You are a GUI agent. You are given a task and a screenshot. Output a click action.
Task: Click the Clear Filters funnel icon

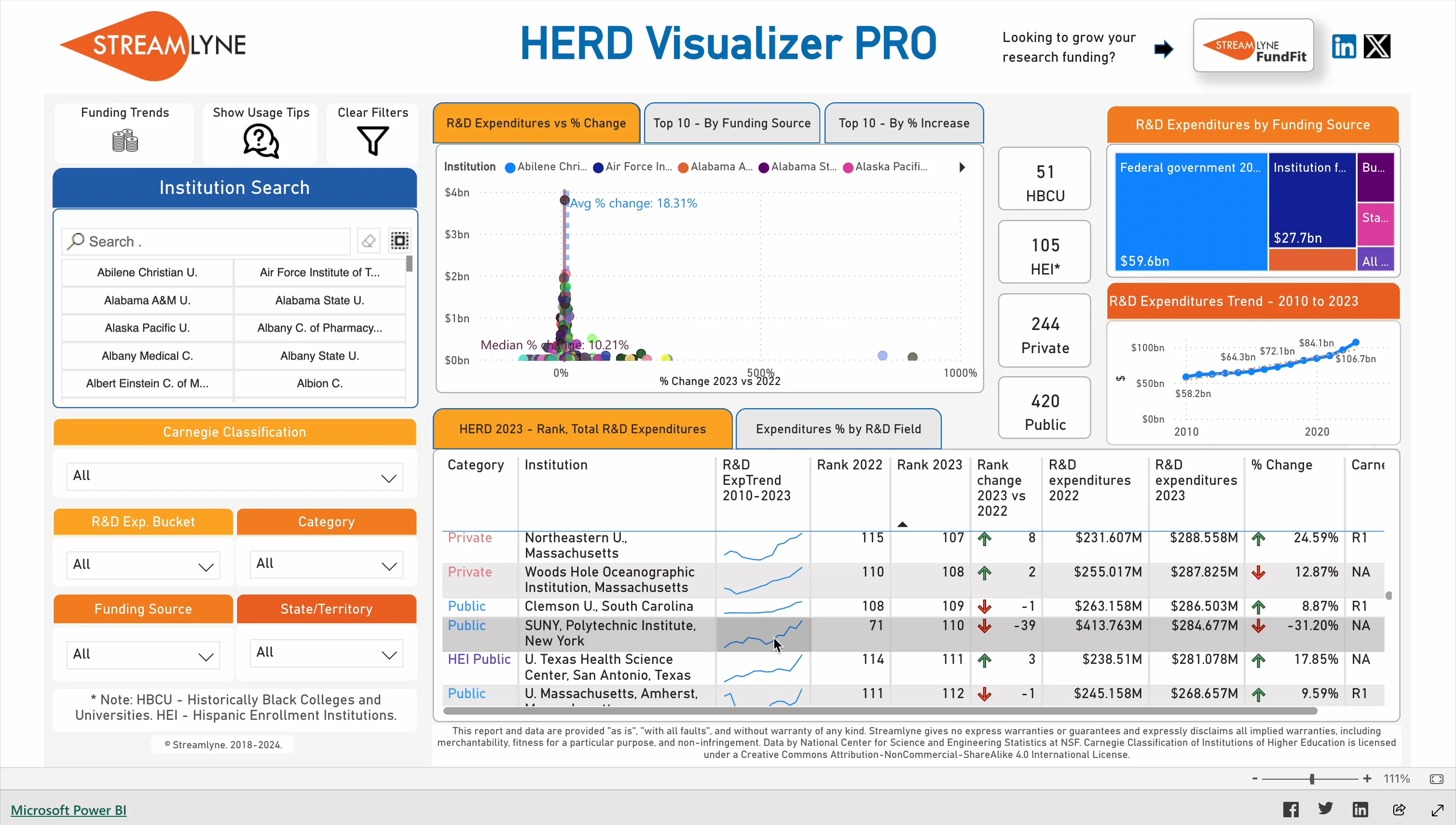point(372,140)
